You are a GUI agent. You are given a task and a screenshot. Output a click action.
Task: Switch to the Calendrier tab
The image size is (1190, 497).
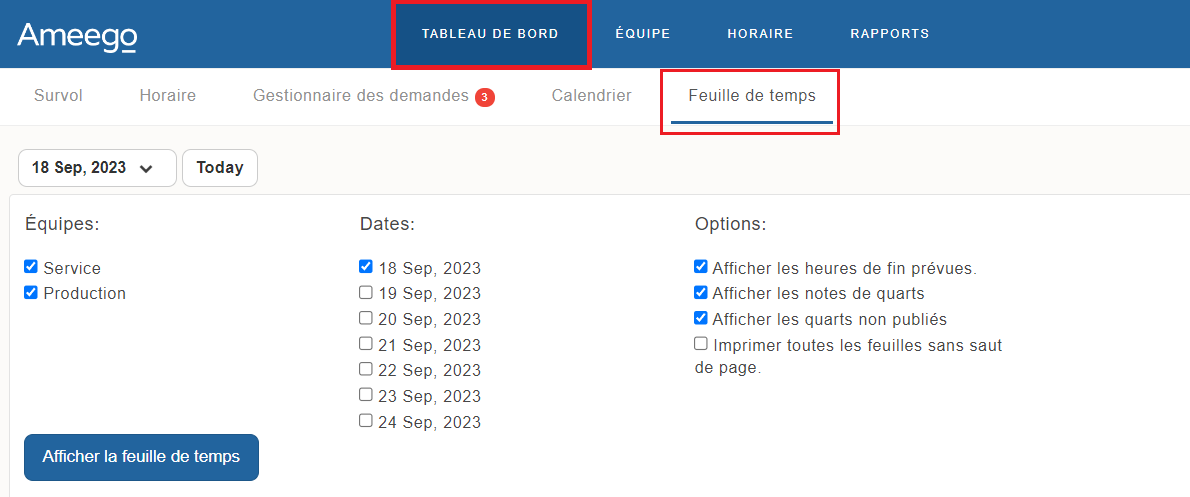click(x=591, y=96)
